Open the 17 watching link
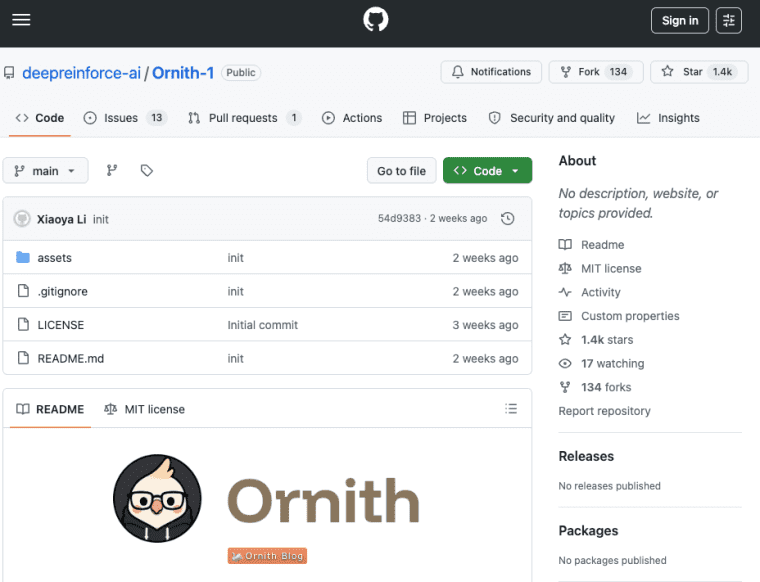 pos(613,363)
